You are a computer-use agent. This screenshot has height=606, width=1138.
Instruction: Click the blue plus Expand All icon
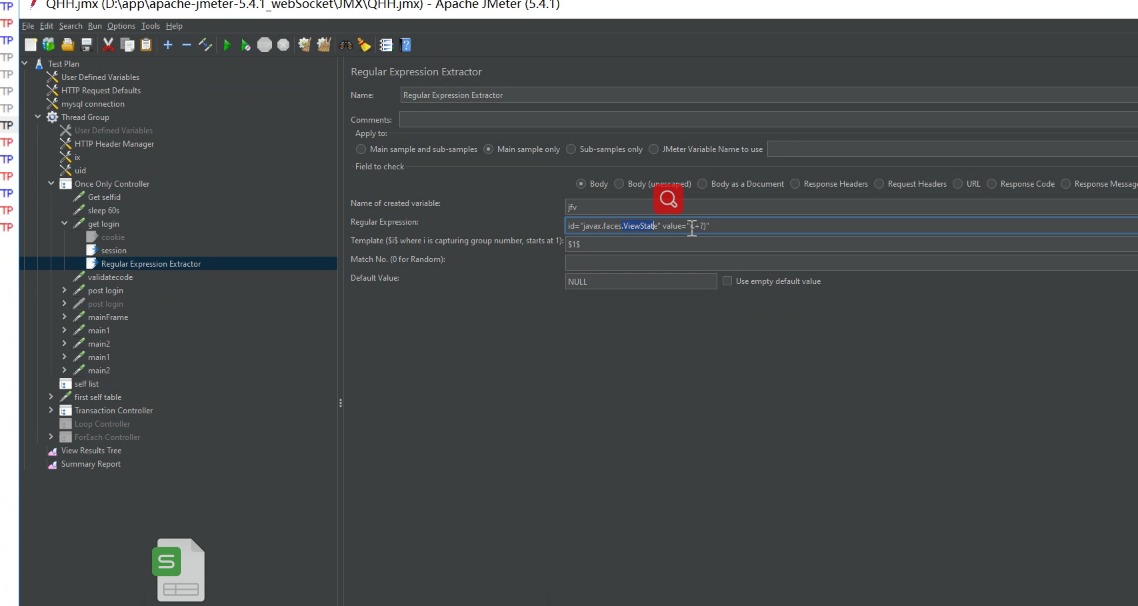[x=168, y=45]
